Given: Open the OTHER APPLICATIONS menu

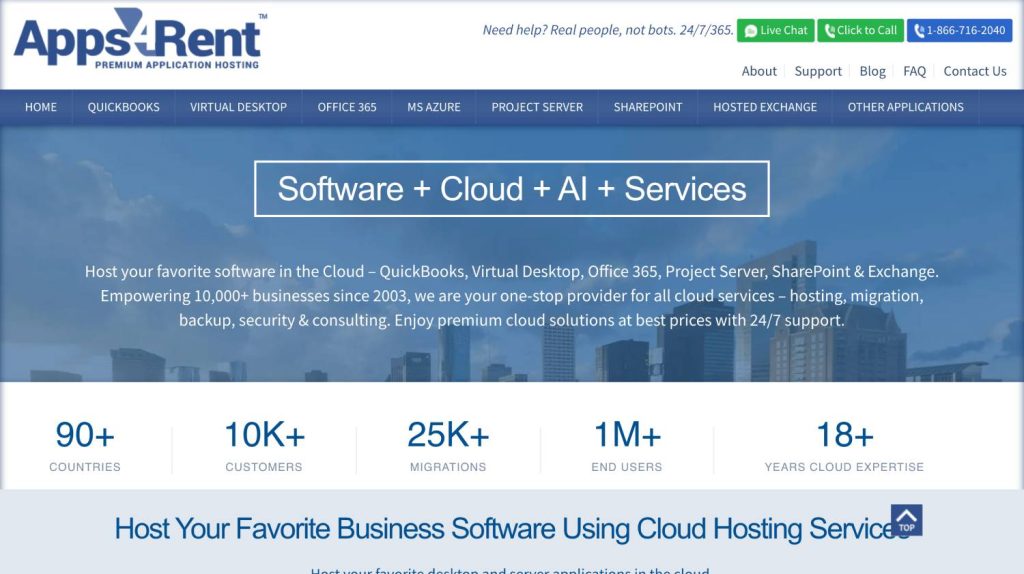Looking at the screenshot, I should [905, 107].
